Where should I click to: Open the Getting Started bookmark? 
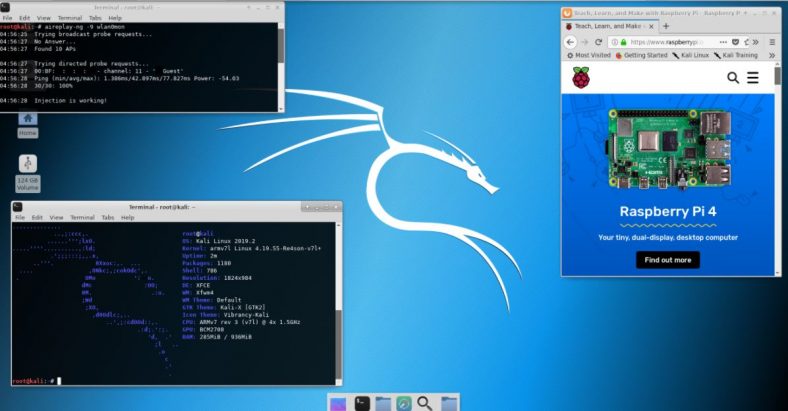641,55
